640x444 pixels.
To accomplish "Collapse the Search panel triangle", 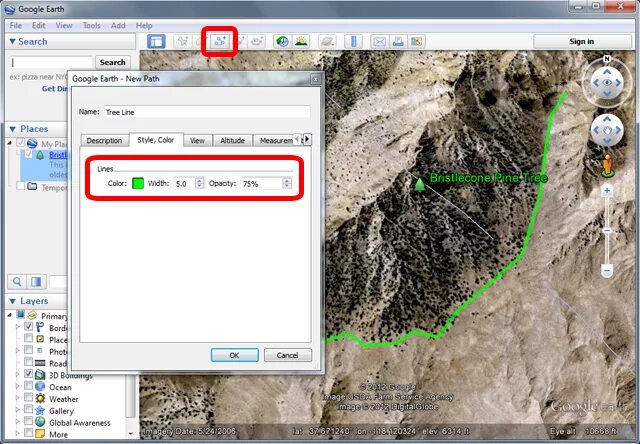I will (12, 42).
